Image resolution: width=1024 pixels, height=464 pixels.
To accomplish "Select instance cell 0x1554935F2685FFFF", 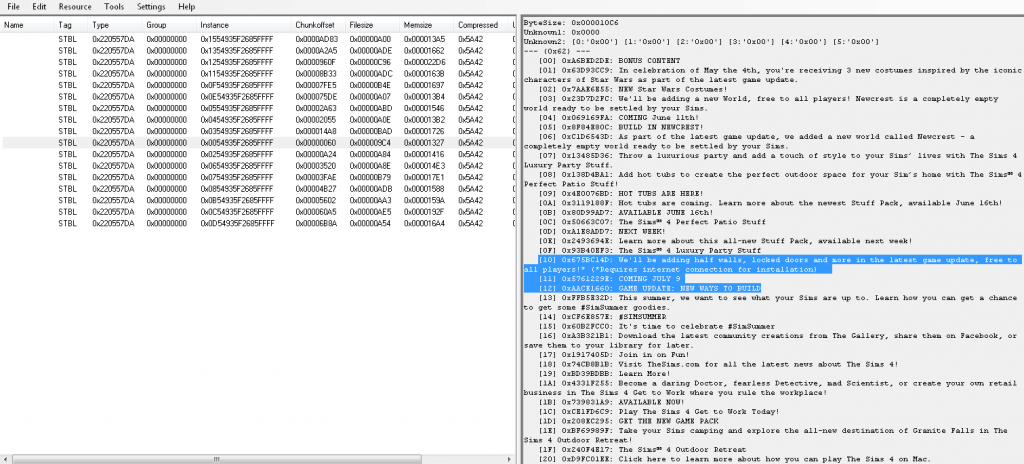I will pos(236,39).
